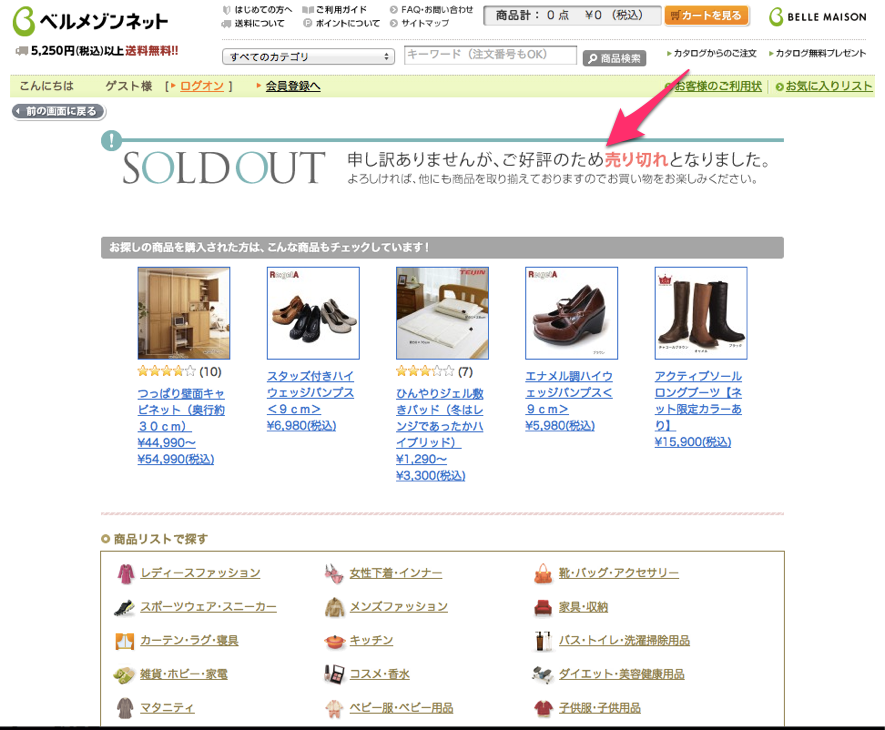885x730 pixels.
Task: Open FAQ・お問い合わせ in top menu
Action: pyautogui.click(x=437, y=10)
